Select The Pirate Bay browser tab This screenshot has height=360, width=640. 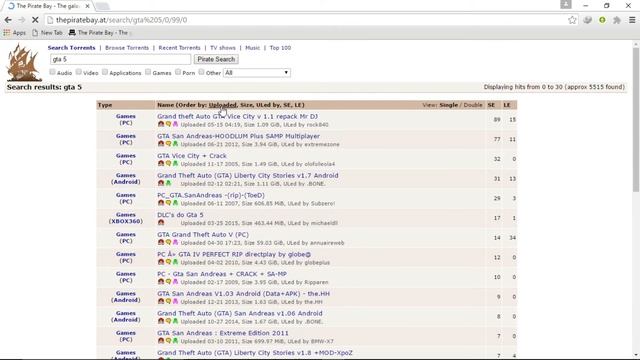[47, 6]
